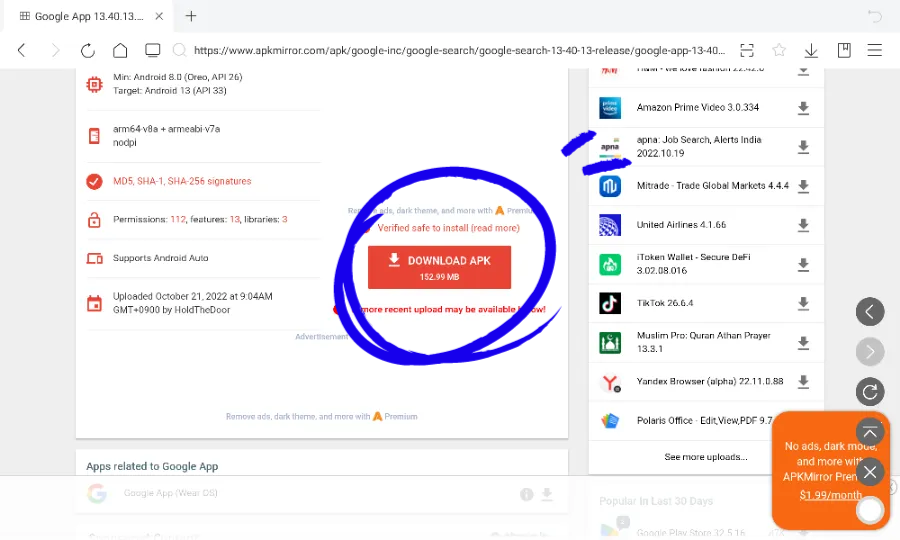Click floating refresh circle button
This screenshot has height=540, width=900.
(x=870, y=392)
